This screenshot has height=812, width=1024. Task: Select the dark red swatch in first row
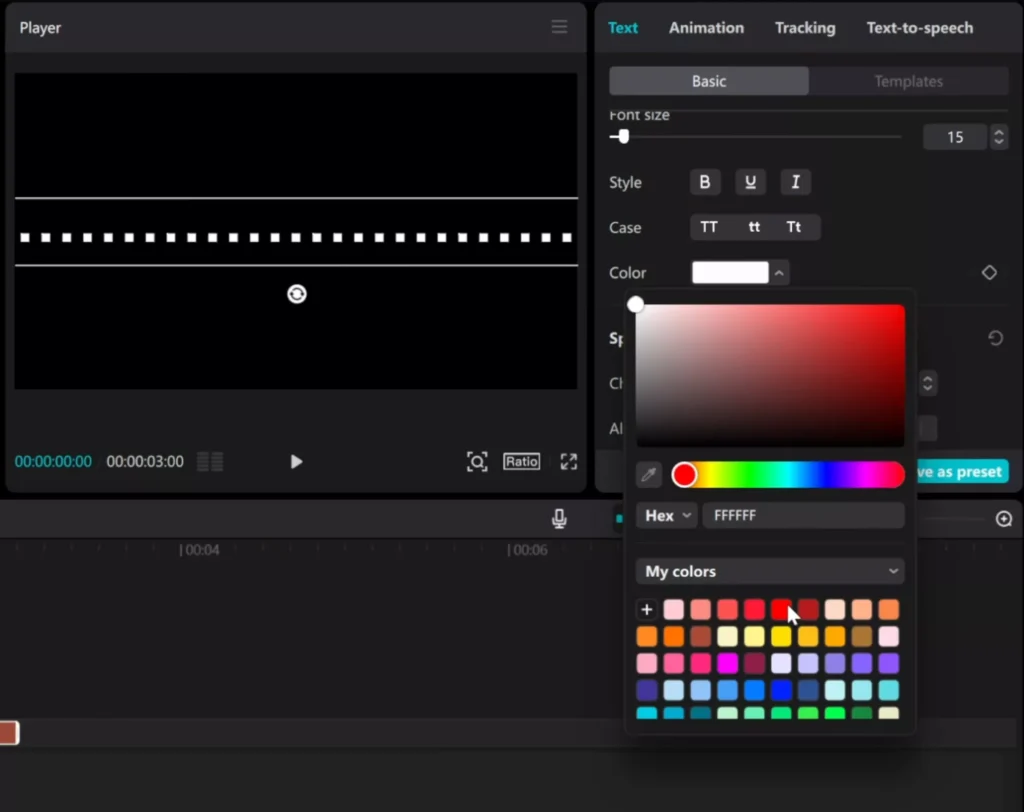coord(808,609)
